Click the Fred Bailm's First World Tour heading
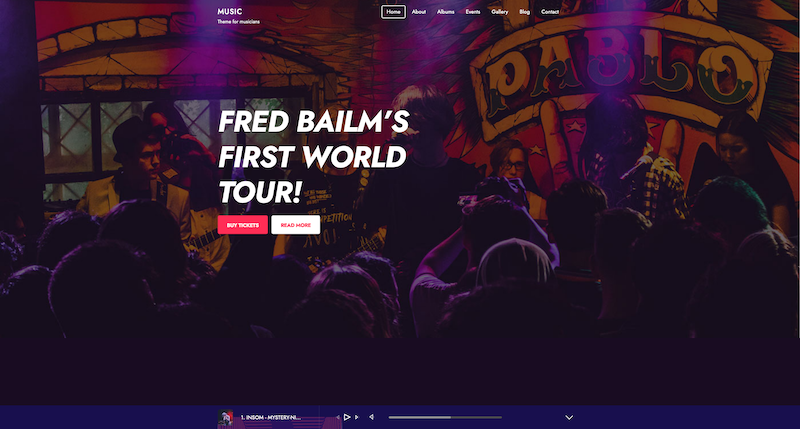Image resolution: width=800 pixels, height=429 pixels. [313, 157]
